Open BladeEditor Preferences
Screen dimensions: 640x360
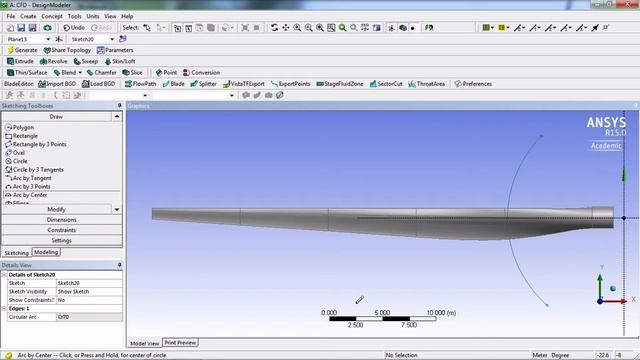click(x=473, y=84)
